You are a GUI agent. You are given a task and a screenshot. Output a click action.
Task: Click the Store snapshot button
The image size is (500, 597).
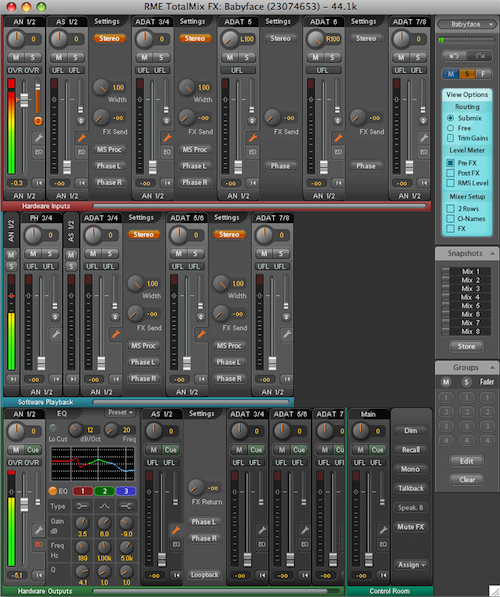(466, 346)
